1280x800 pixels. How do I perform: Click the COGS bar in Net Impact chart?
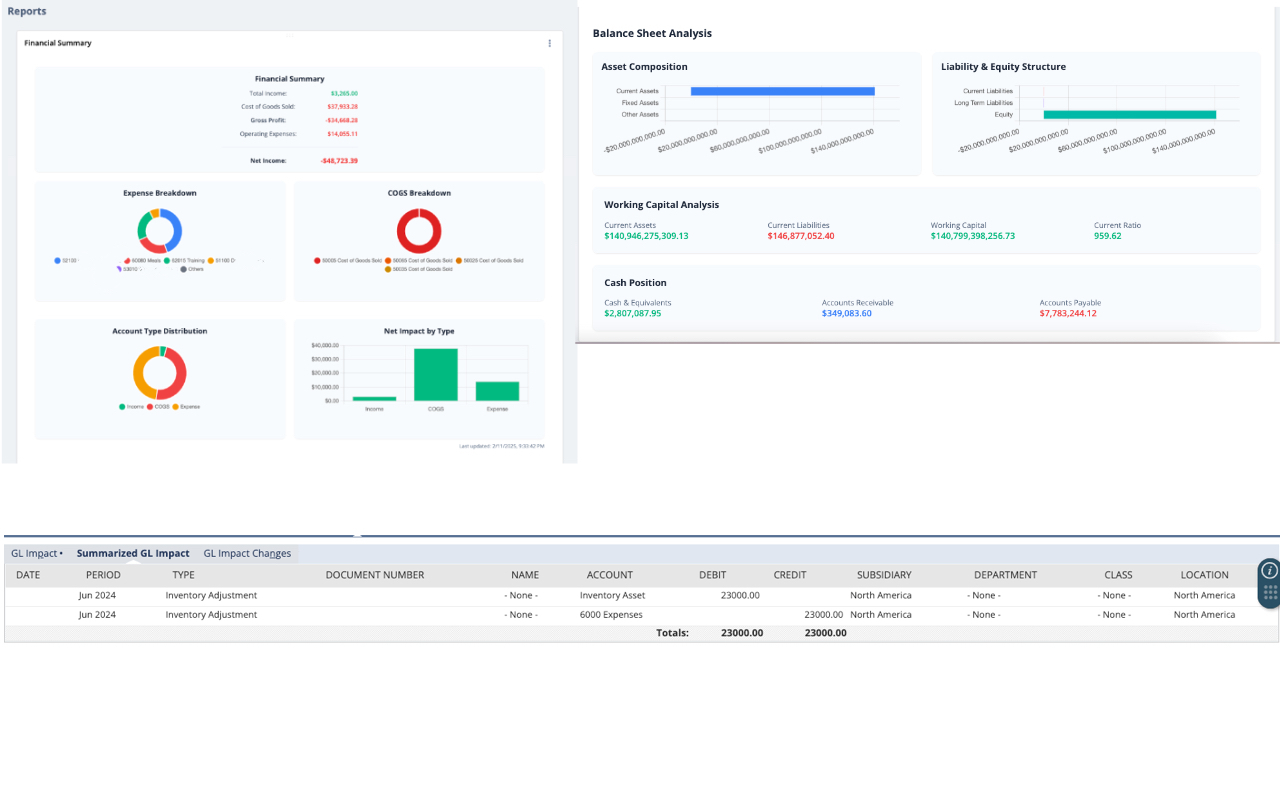tap(436, 374)
